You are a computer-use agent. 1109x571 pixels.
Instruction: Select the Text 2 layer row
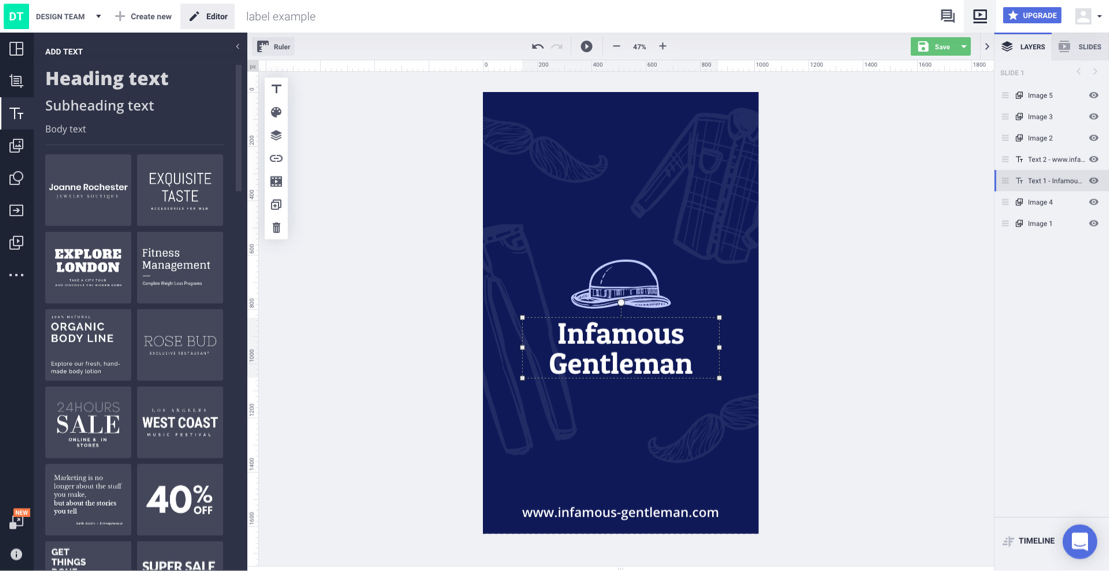(x=1050, y=159)
